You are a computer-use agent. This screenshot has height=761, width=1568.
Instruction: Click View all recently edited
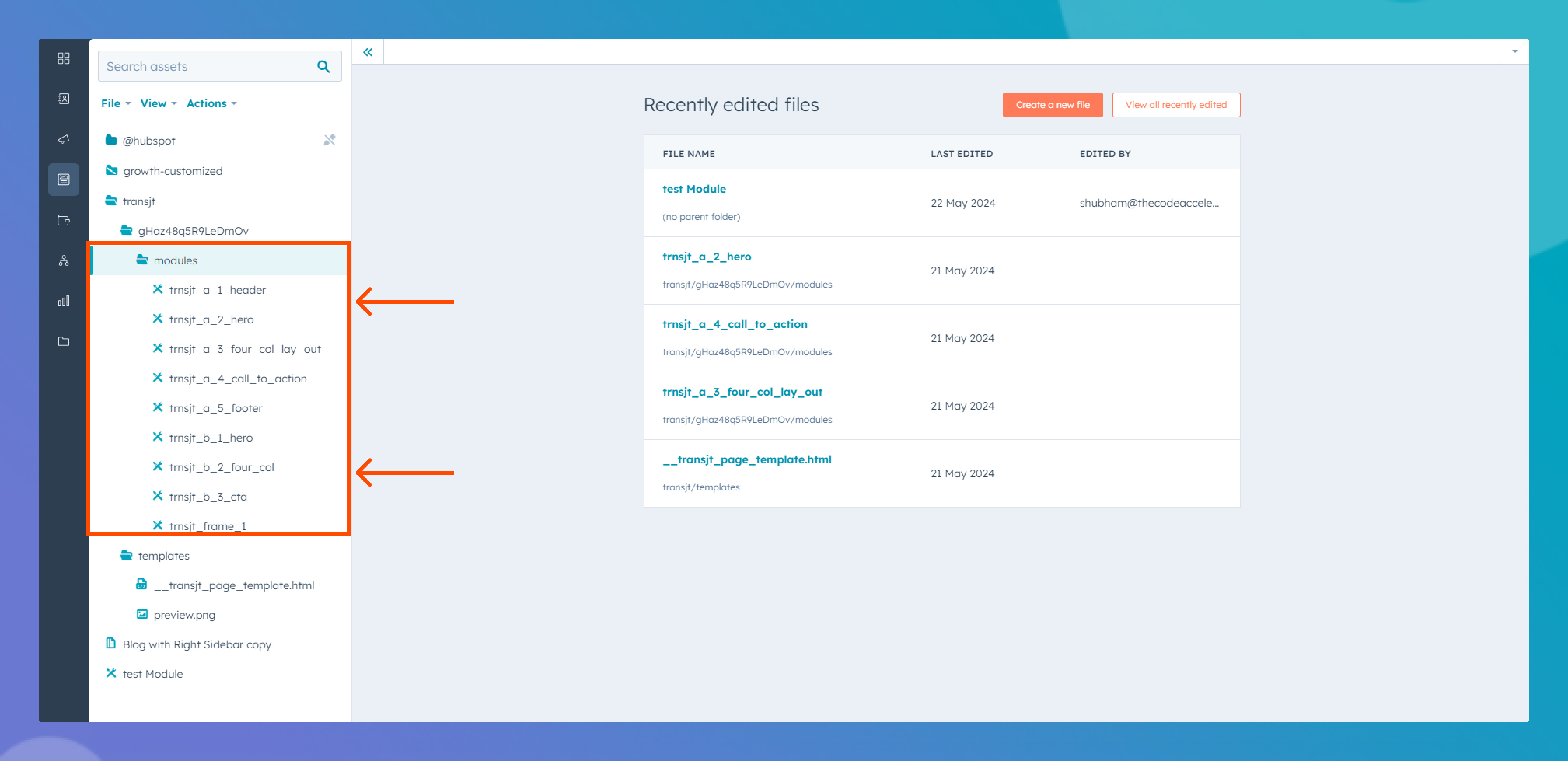(1176, 104)
